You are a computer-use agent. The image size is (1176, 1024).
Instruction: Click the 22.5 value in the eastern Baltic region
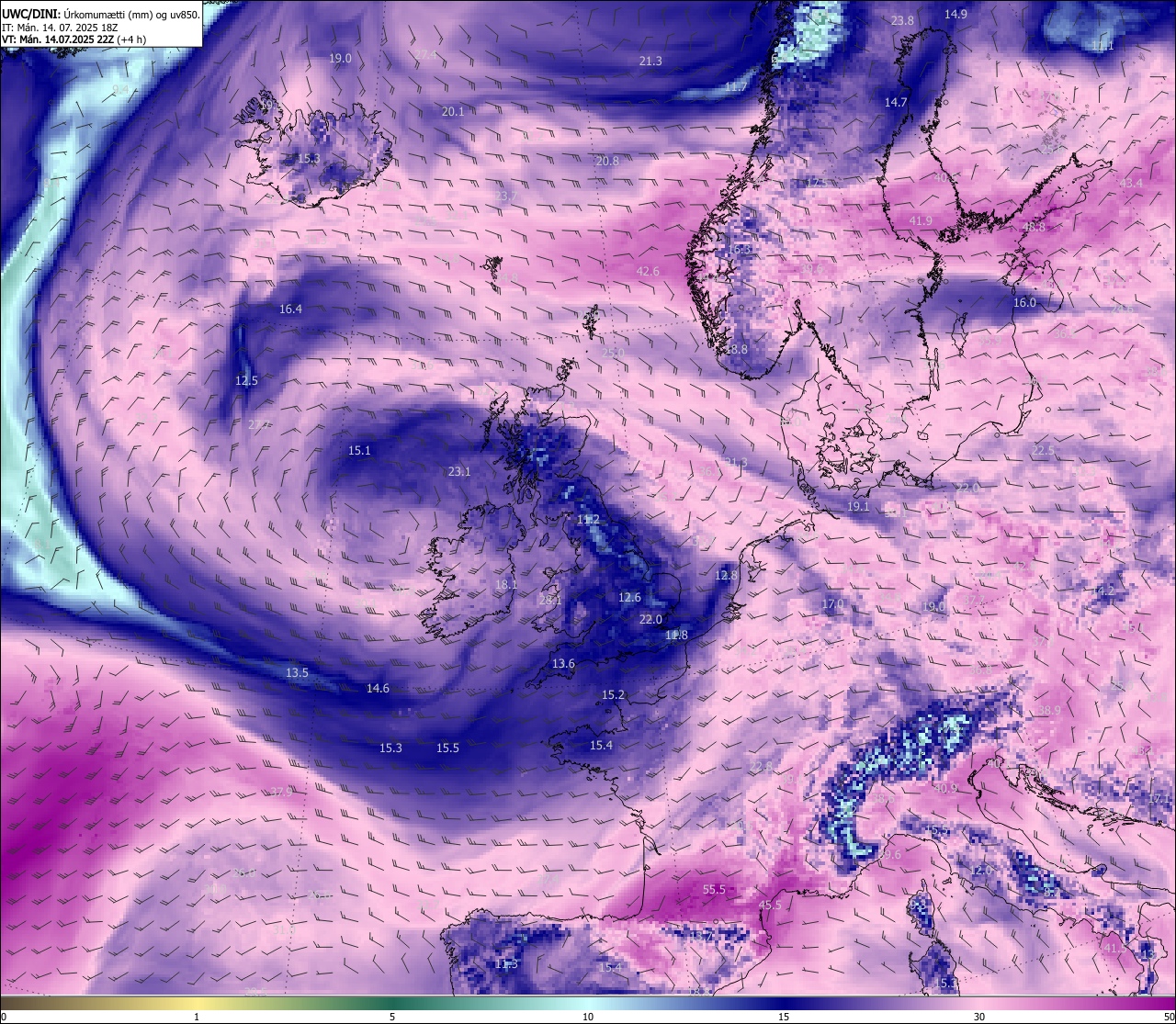click(1043, 451)
